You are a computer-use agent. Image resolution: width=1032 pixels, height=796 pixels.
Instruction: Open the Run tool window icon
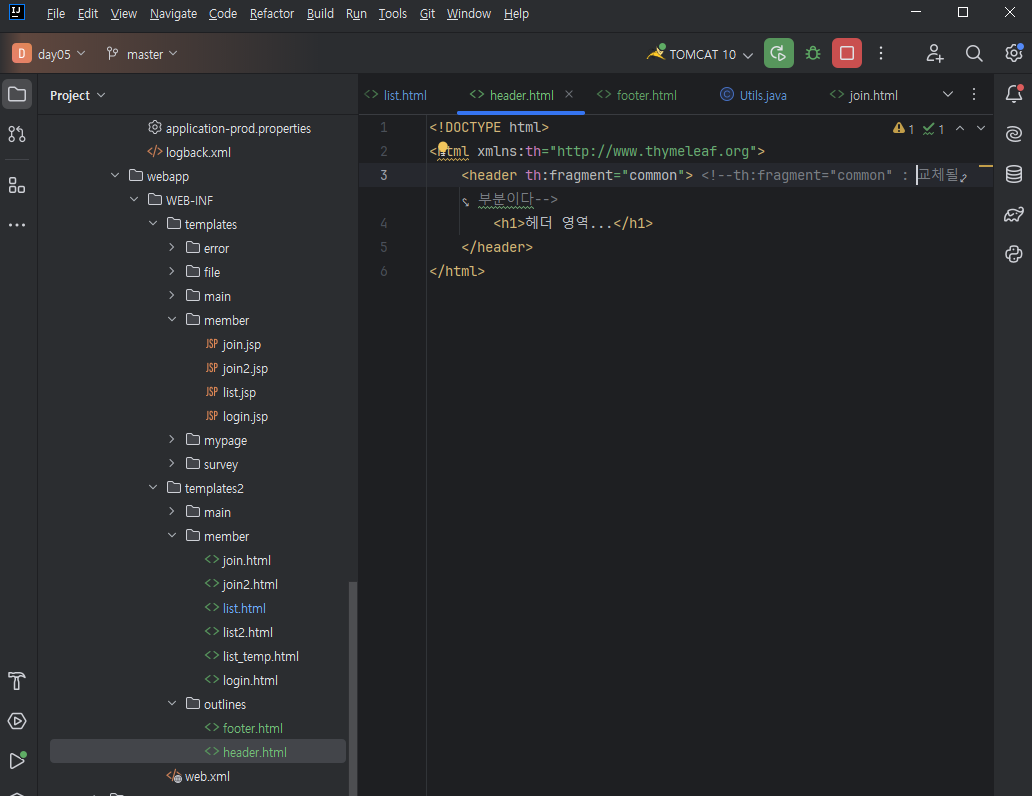click(x=17, y=760)
